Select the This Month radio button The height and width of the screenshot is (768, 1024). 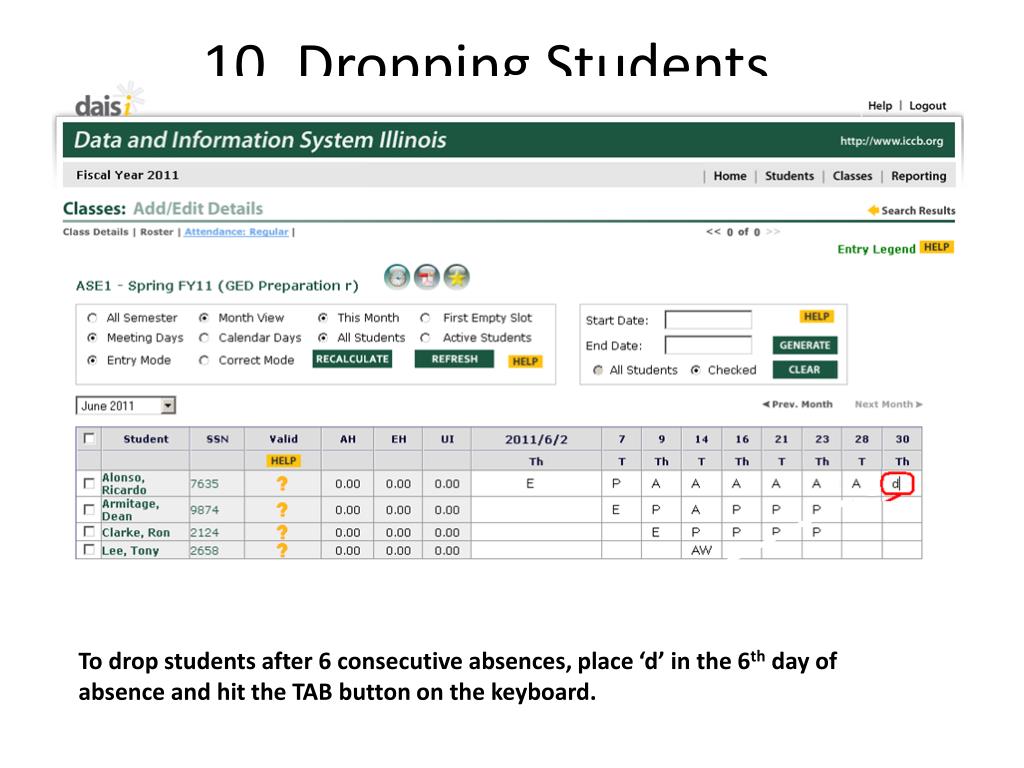pyautogui.click(x=323, y=318)
